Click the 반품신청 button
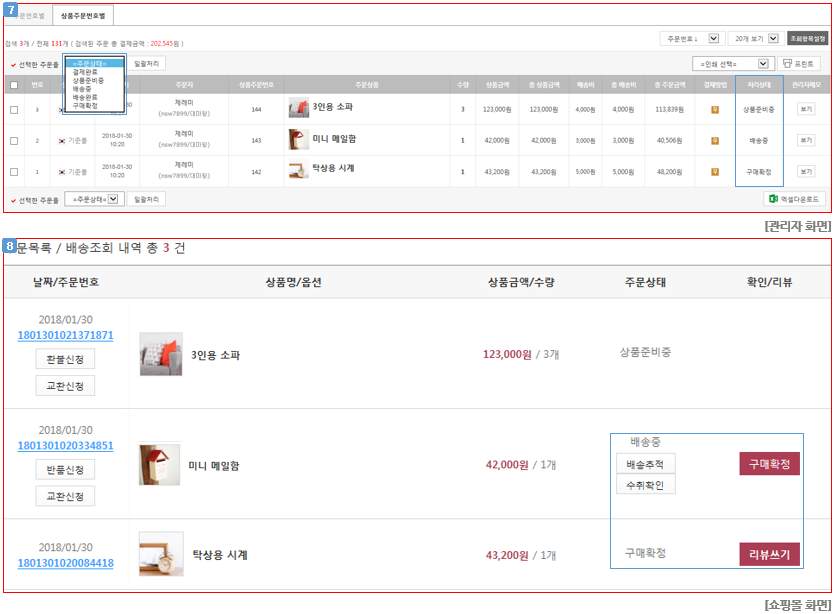The width and height of the screenshot is (835, 614). pos(66,470)
